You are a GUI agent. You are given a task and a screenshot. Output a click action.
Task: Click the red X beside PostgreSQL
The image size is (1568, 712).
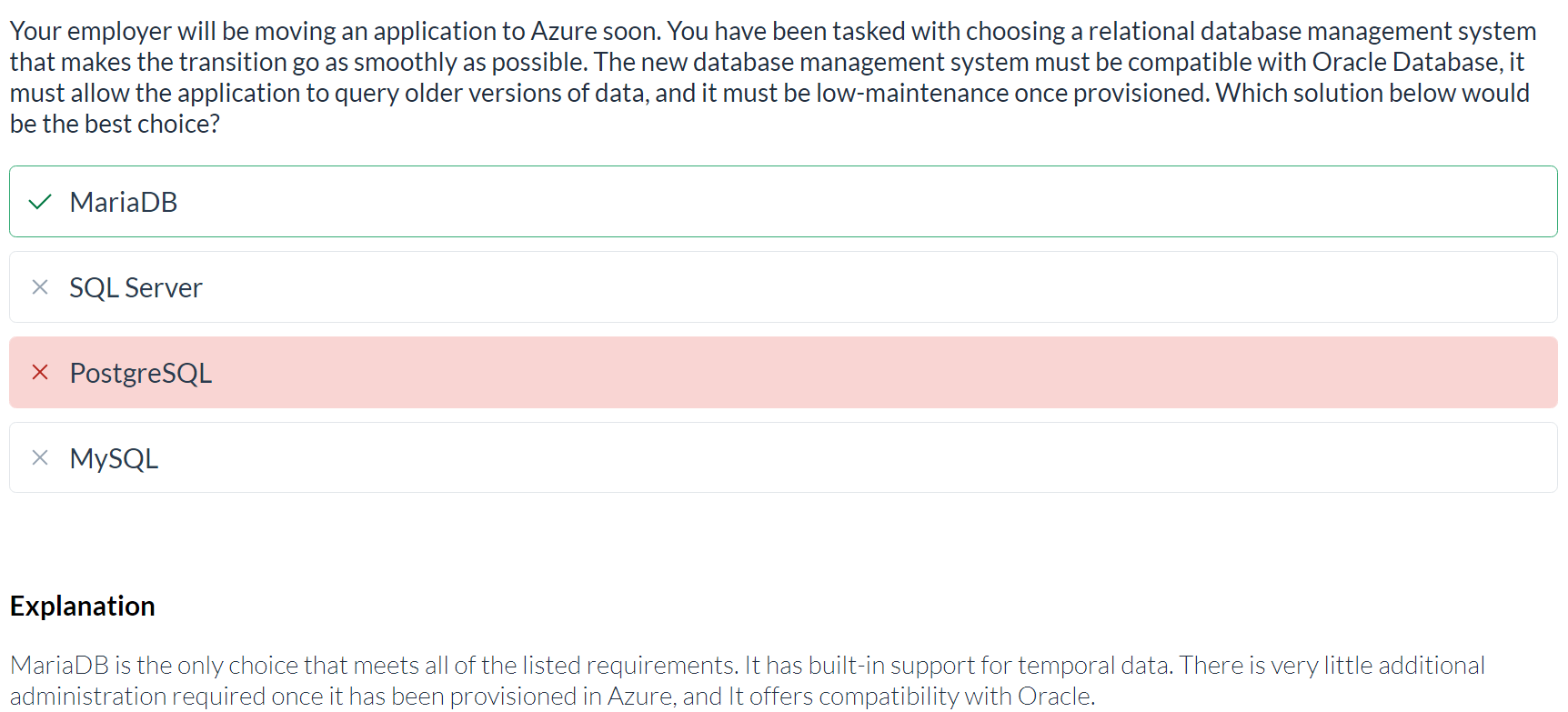tap(40, 372)
